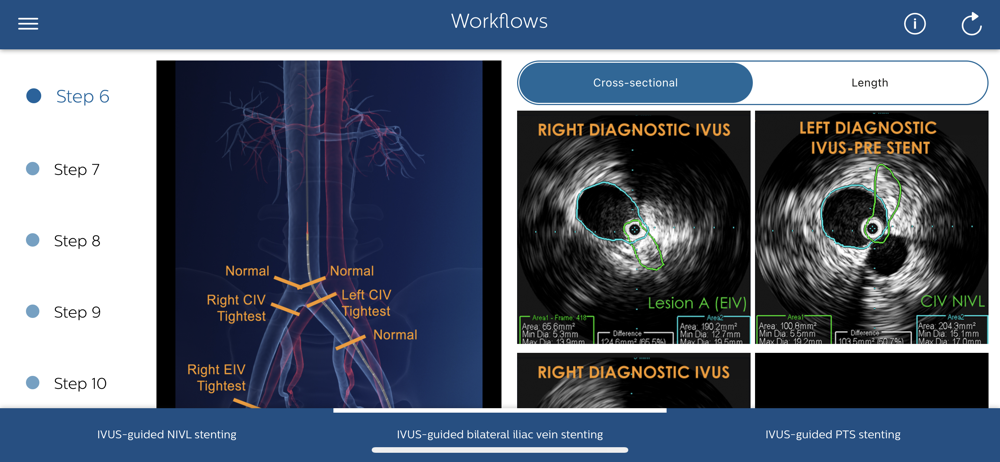Click the Step 6 label

(x=83, y=96)
